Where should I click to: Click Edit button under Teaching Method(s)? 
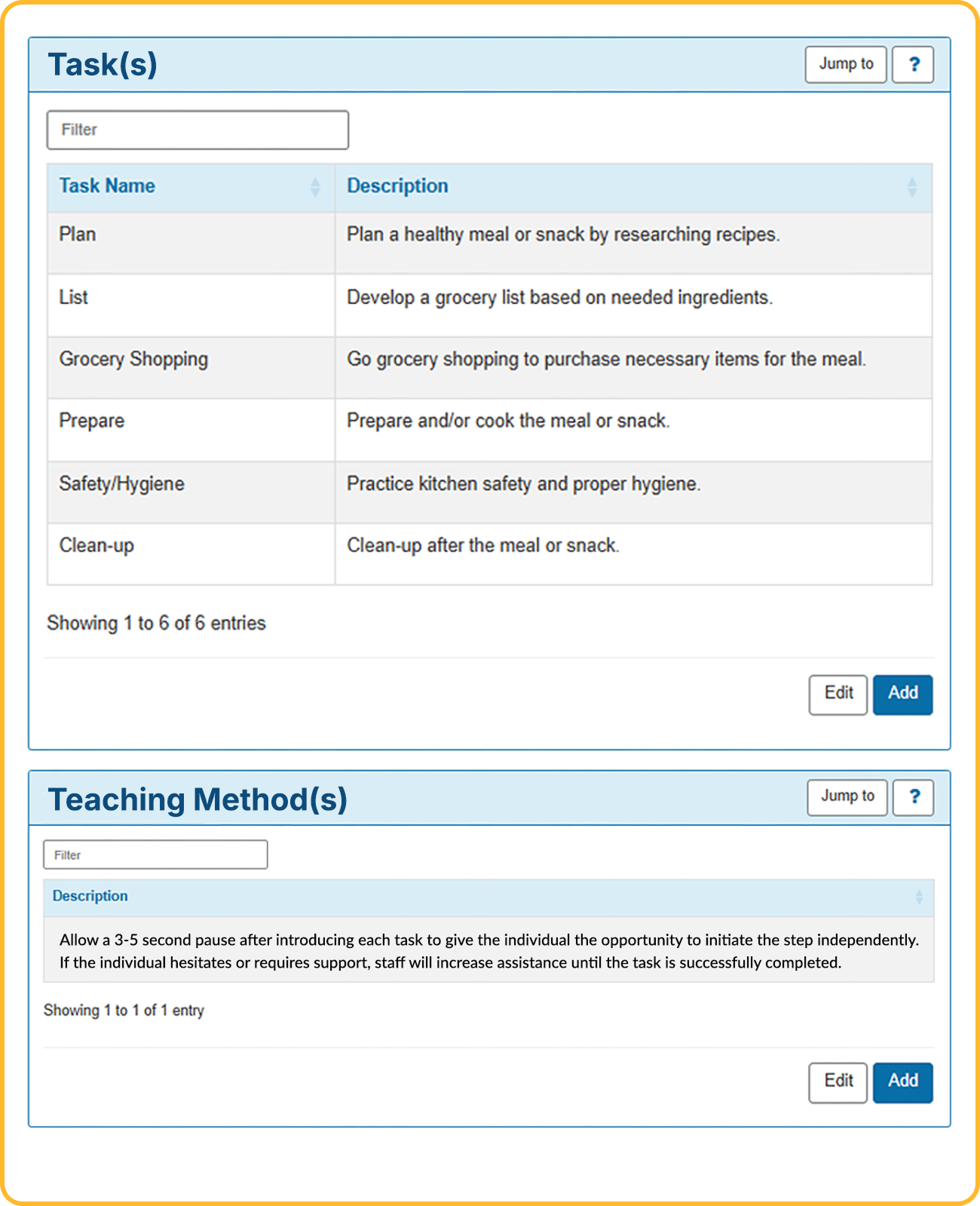[x=838, y=1083]
